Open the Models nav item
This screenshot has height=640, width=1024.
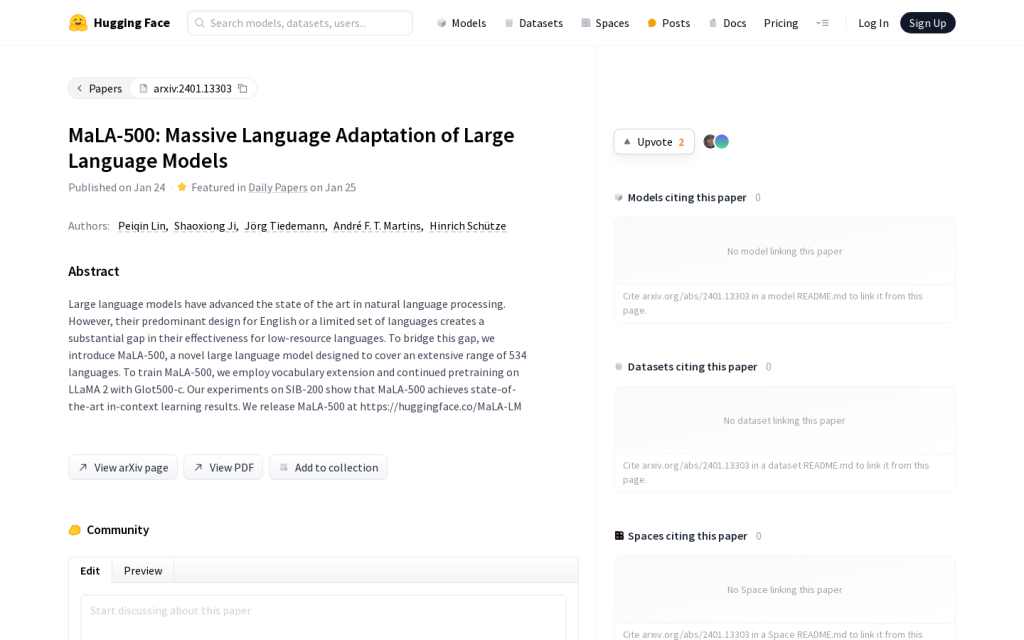461,23
